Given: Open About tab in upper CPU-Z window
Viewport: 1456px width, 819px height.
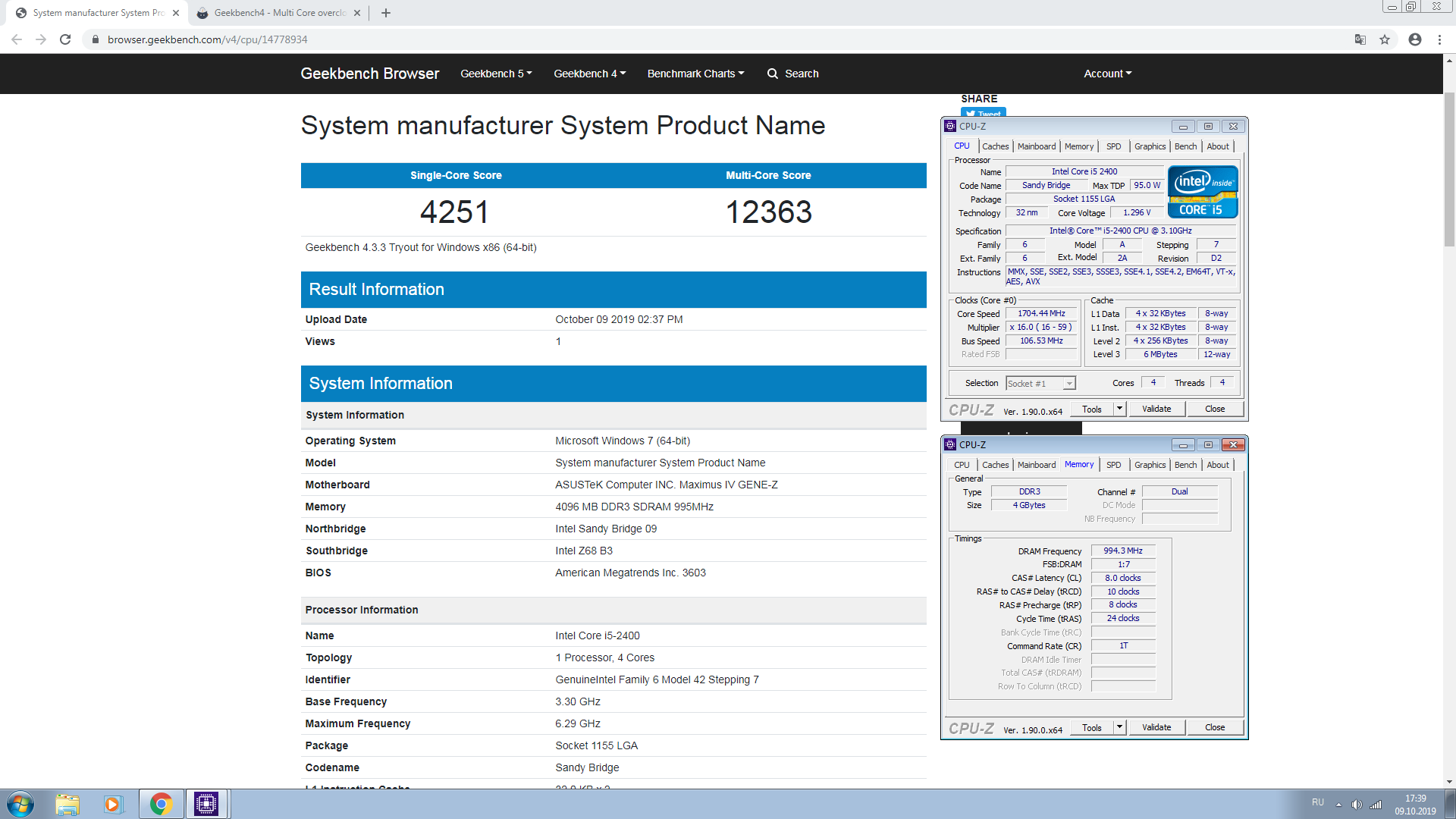Looking at the screenshot, I should click(1218, 146).
